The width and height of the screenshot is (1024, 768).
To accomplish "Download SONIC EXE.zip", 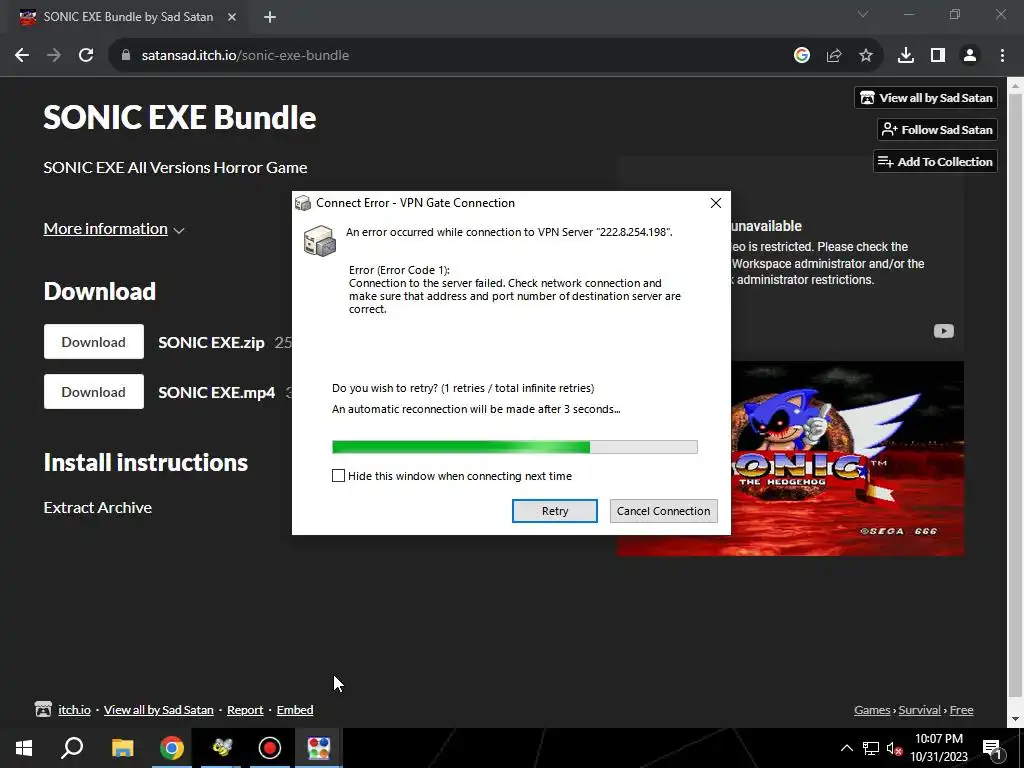I will pos(93,342).
